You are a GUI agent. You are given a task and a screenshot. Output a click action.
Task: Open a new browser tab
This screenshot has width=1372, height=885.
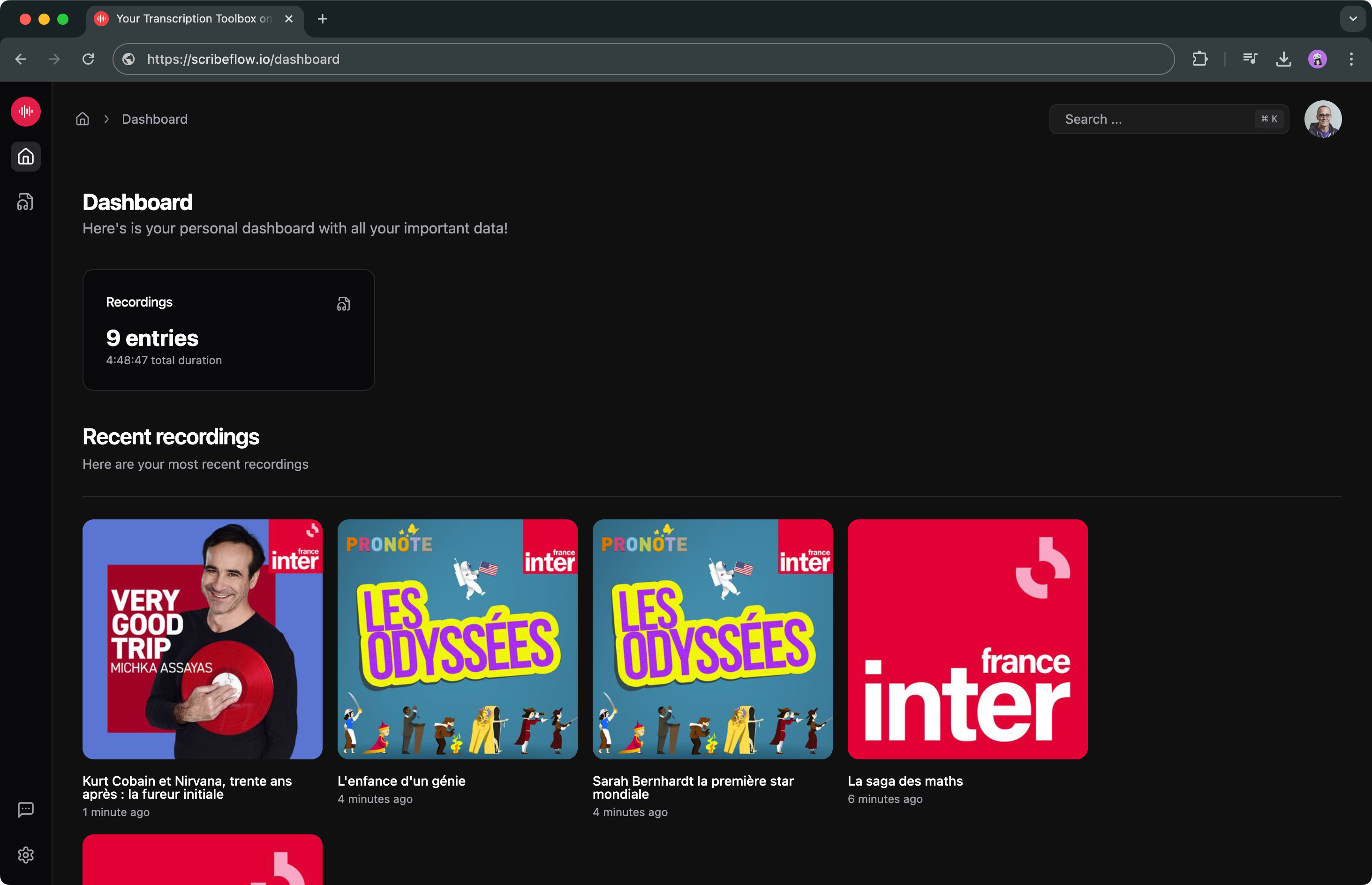coord(323,19)
